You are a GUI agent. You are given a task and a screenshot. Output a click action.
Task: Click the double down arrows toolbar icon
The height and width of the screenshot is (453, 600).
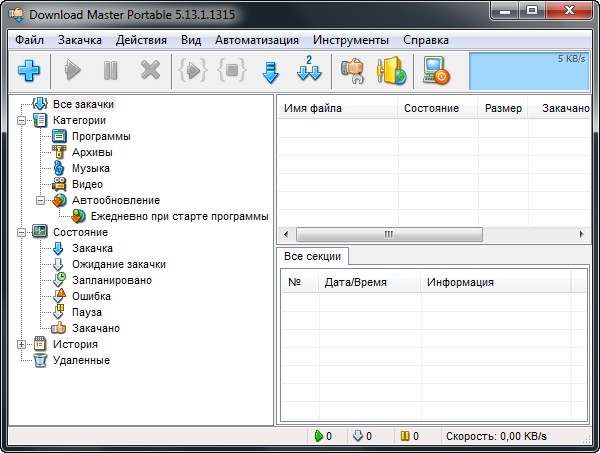coord(309,71)
